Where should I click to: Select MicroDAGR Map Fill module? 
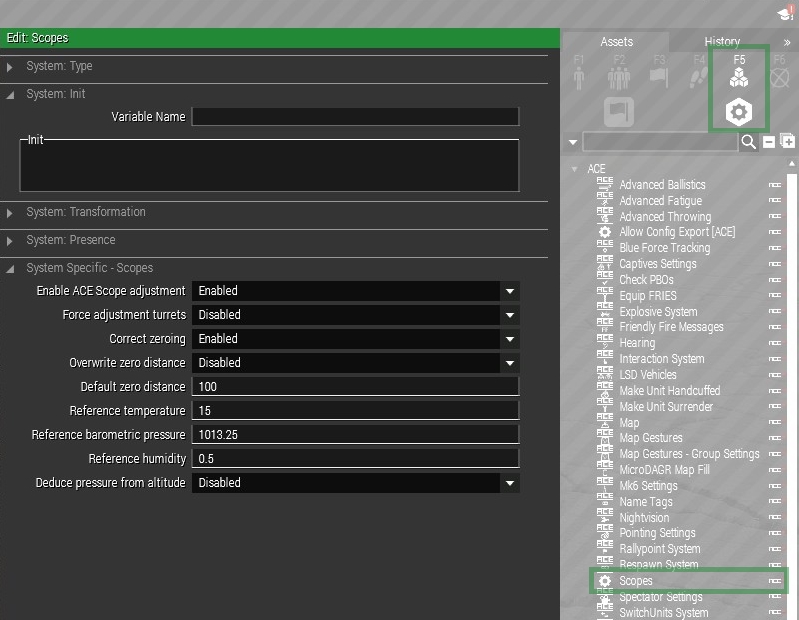click(x=664, y=470)
